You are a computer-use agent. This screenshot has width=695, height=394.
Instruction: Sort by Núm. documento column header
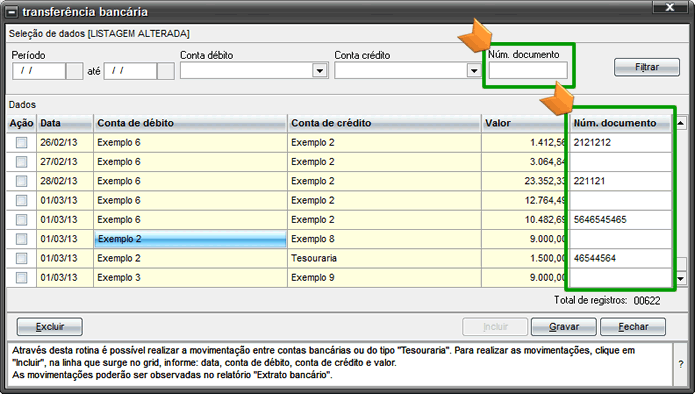click(x=621, y=123)
